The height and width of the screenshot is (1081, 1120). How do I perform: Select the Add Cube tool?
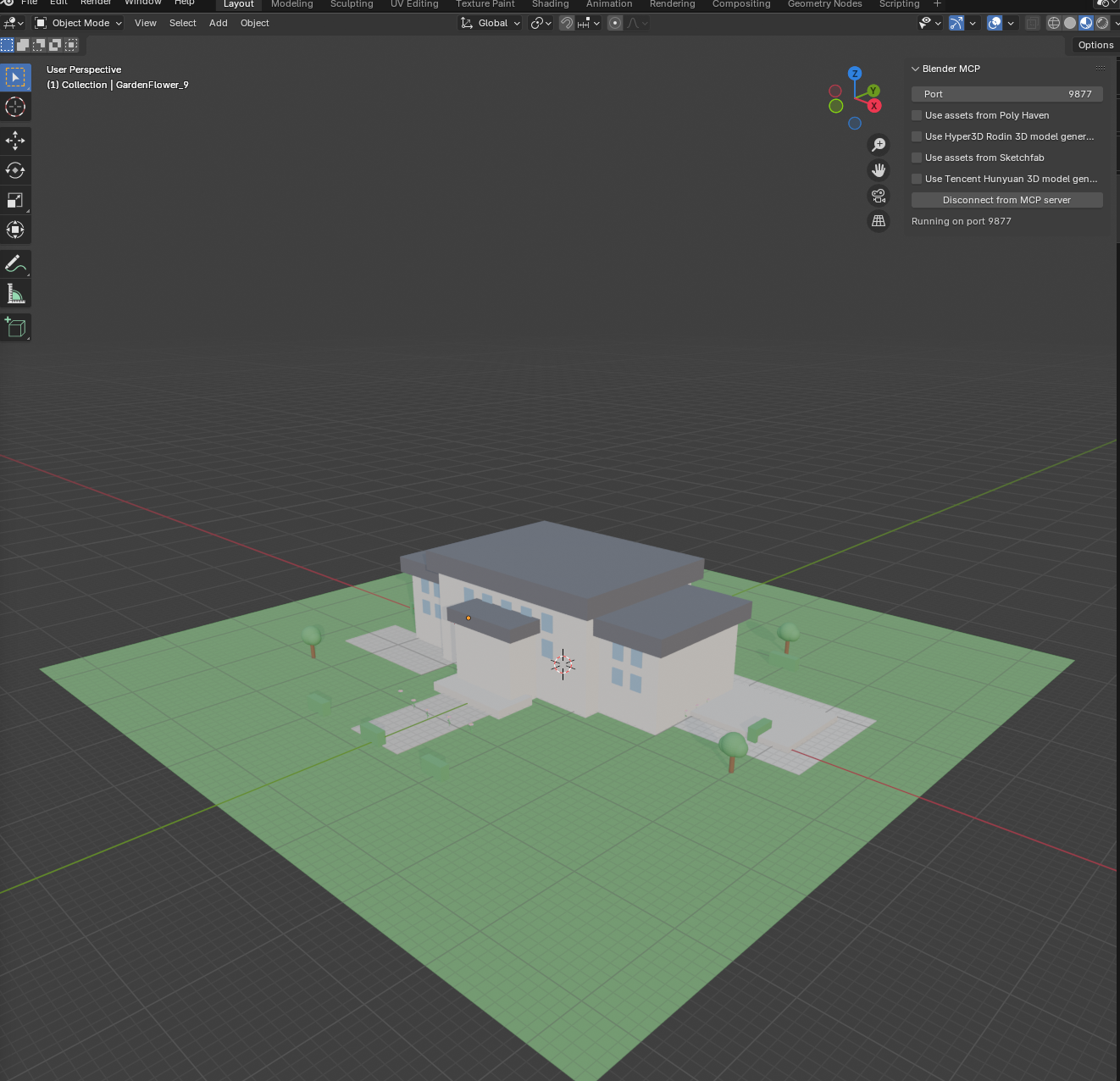15,327
